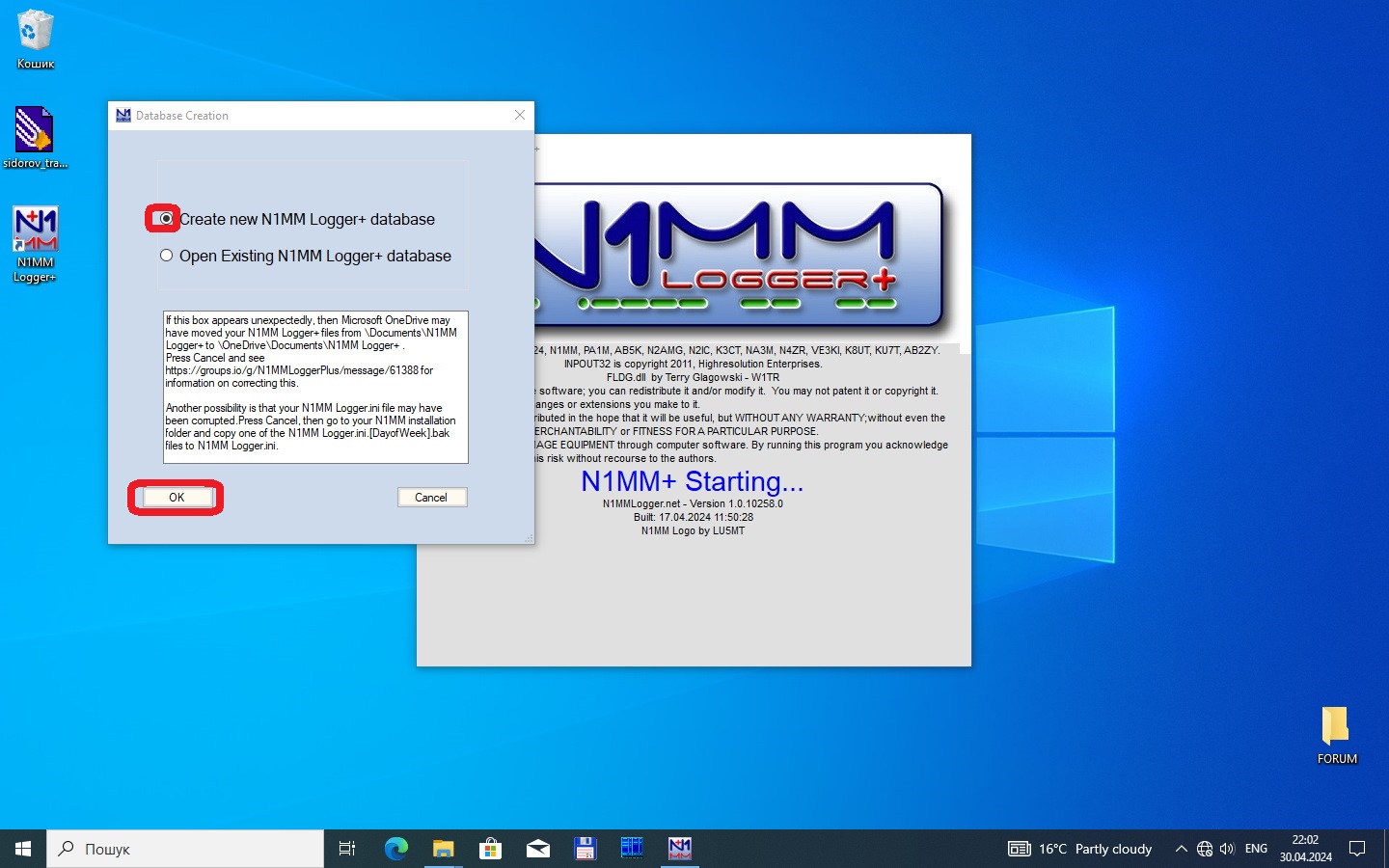Click Cancel in Database Creation dialog
This screenshot has height=868, width=1389.
431,498
